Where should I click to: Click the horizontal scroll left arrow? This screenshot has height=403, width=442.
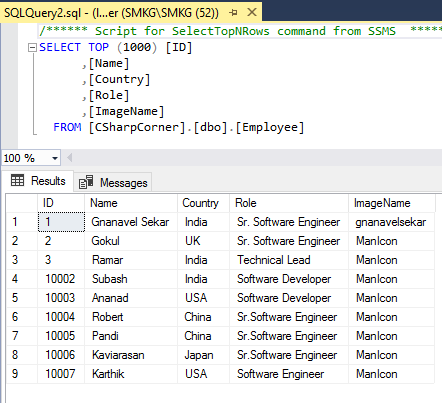coord(70,158)
